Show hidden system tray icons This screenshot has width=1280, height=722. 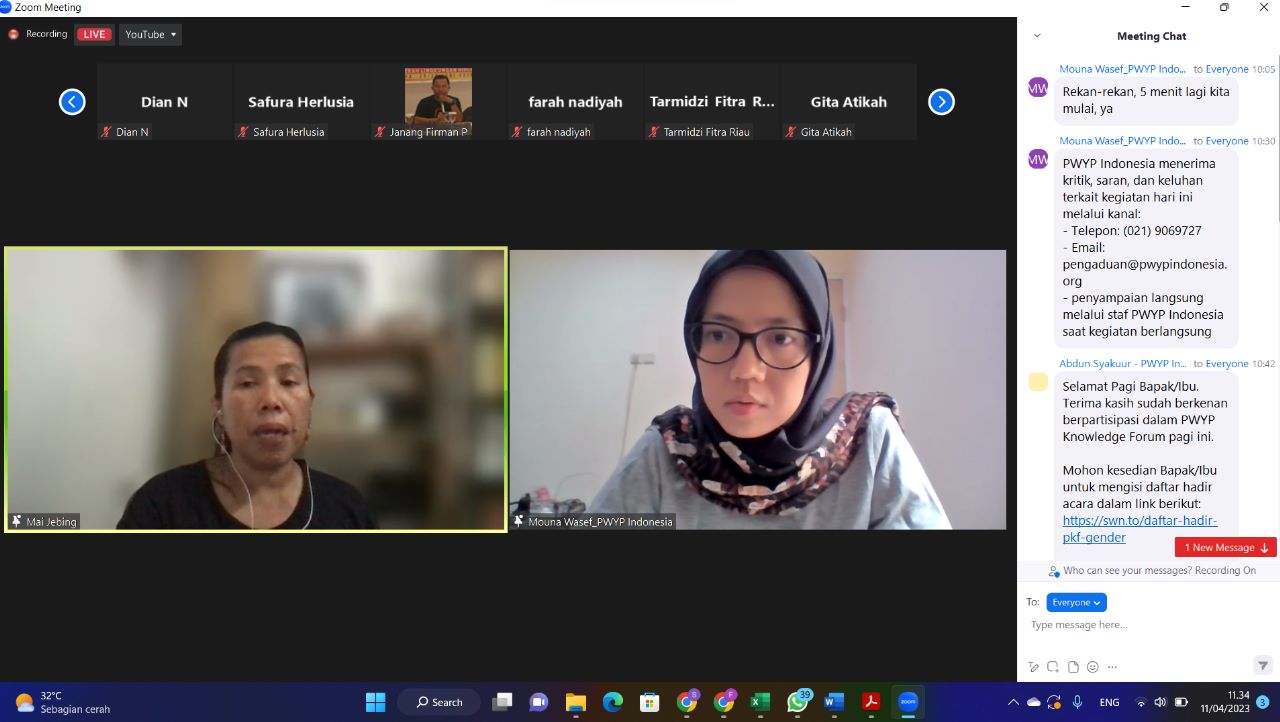coord(1013,702)
